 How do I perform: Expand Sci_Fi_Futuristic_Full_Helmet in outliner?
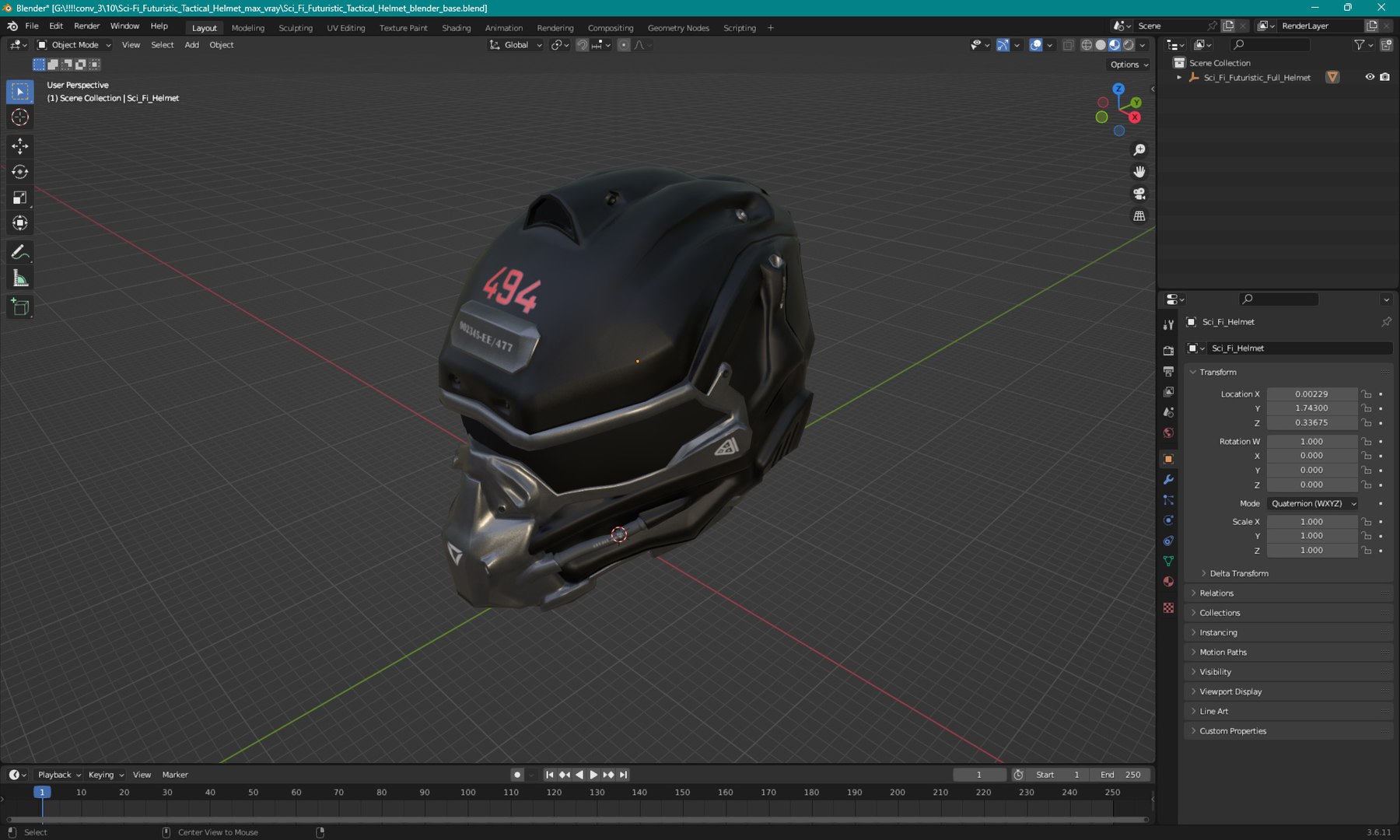(1179, 78)
